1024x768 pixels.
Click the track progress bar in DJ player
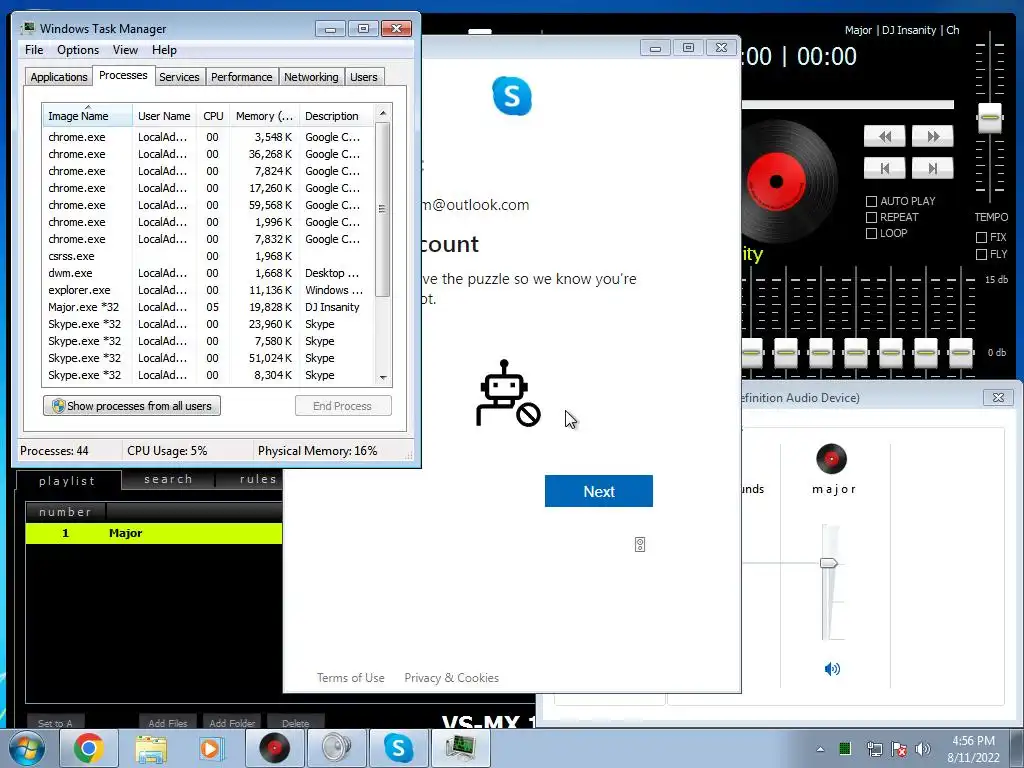click(x=848, y=104)
